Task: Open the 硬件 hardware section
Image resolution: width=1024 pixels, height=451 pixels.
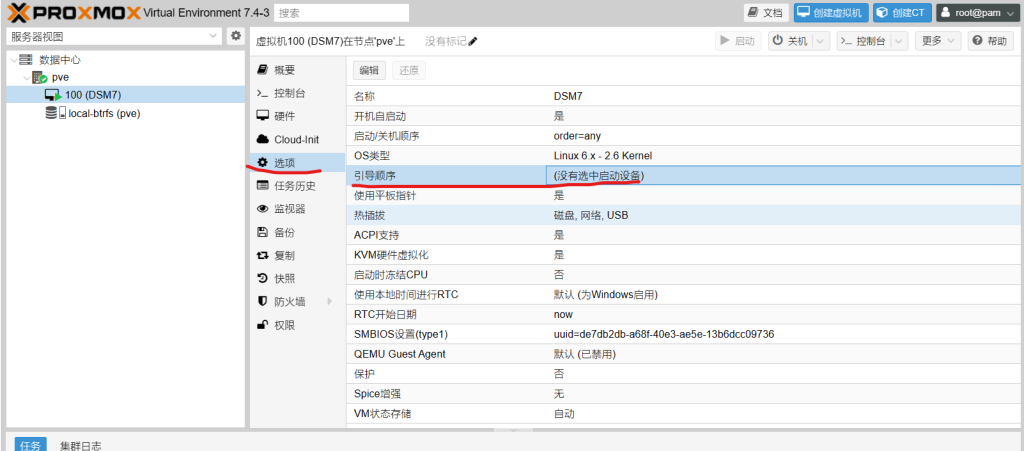Action: click(x=284, y=116)
